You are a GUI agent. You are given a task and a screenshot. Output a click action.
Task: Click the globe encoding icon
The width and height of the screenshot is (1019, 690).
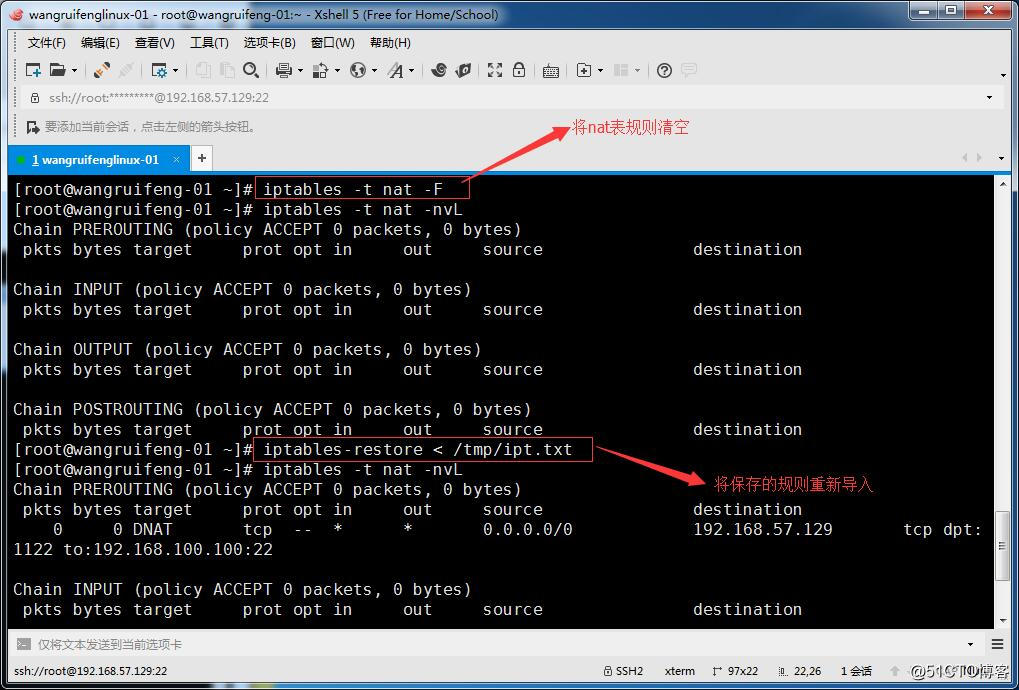click(357, 70)
